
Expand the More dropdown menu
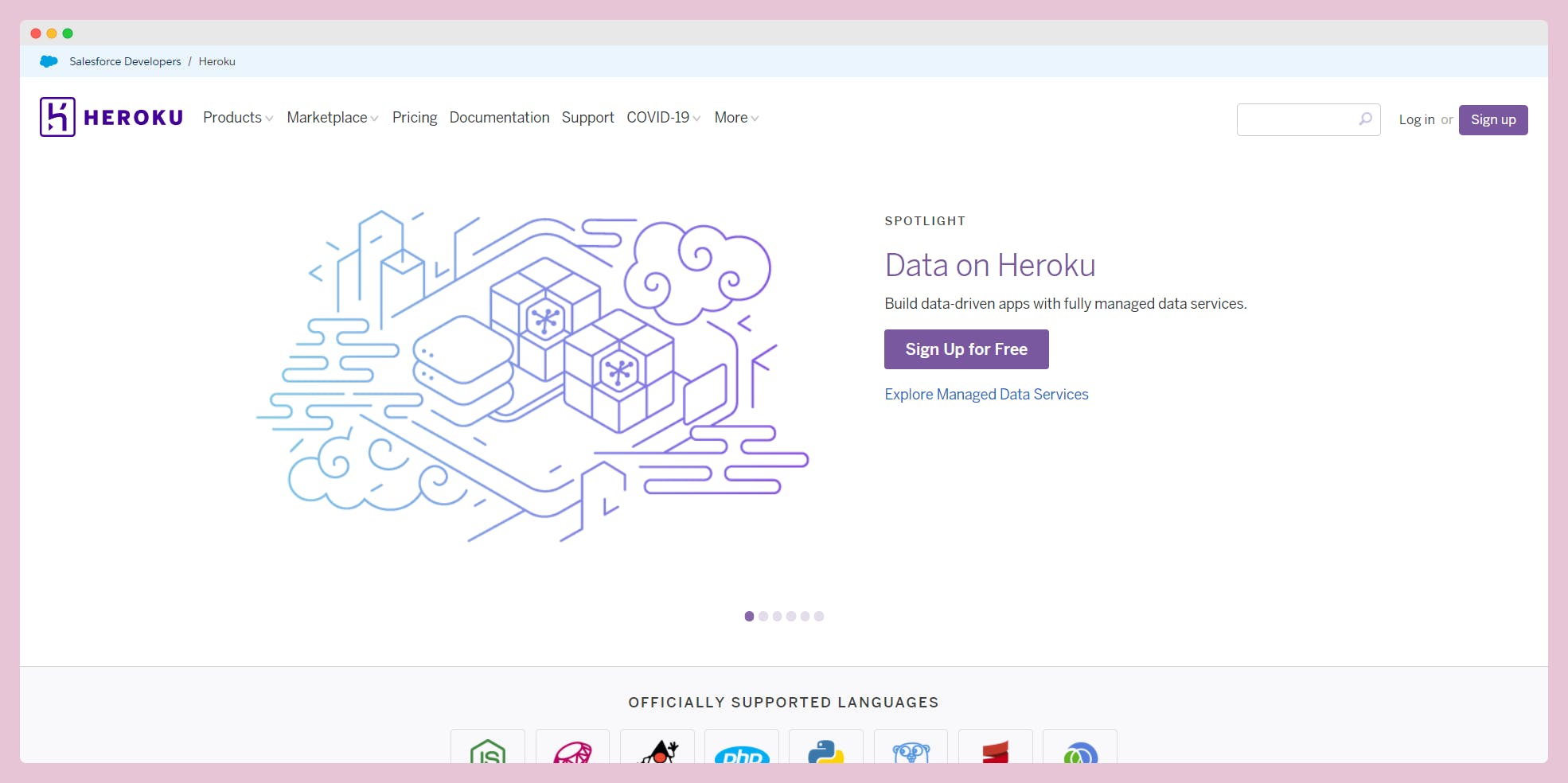[736, 117]
